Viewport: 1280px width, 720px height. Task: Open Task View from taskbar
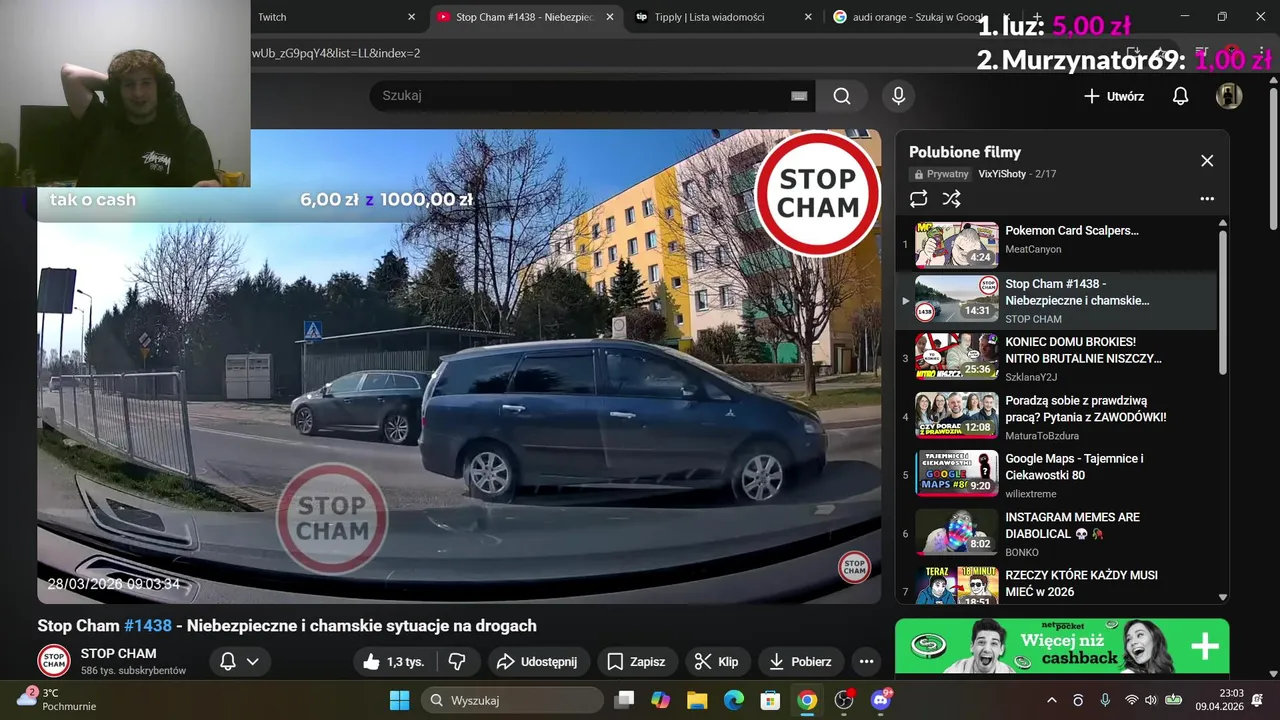coord(624,700)
